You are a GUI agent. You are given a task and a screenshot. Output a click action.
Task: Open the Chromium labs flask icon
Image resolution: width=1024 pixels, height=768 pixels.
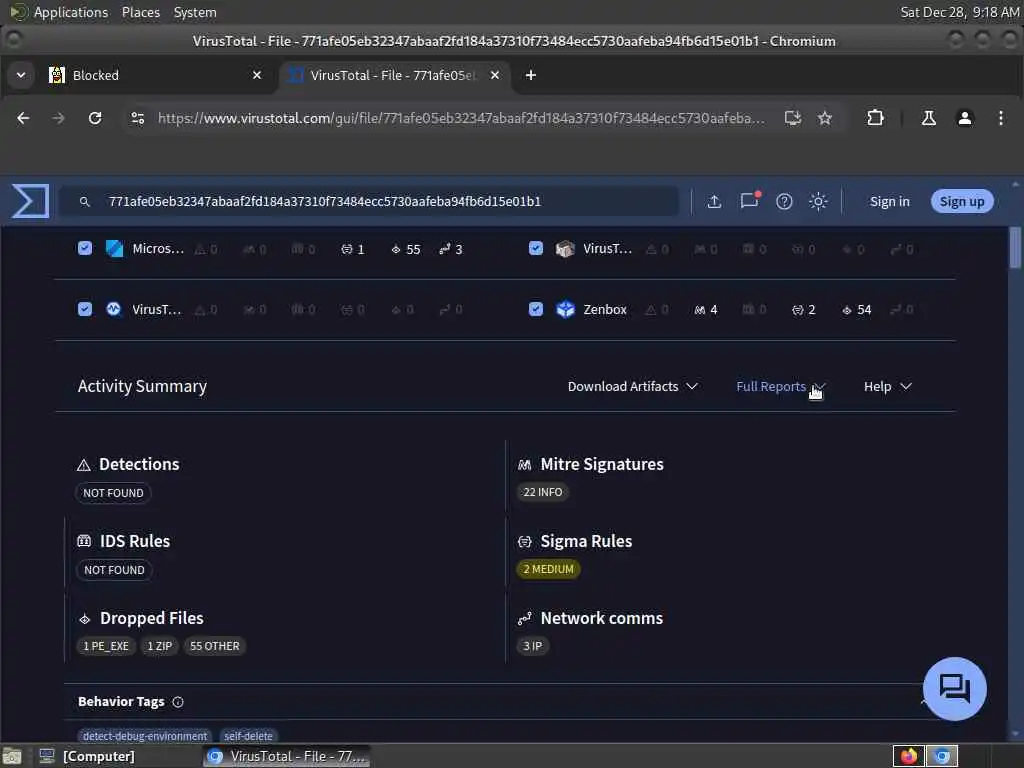pyautogui.click(x=928, y=118)
